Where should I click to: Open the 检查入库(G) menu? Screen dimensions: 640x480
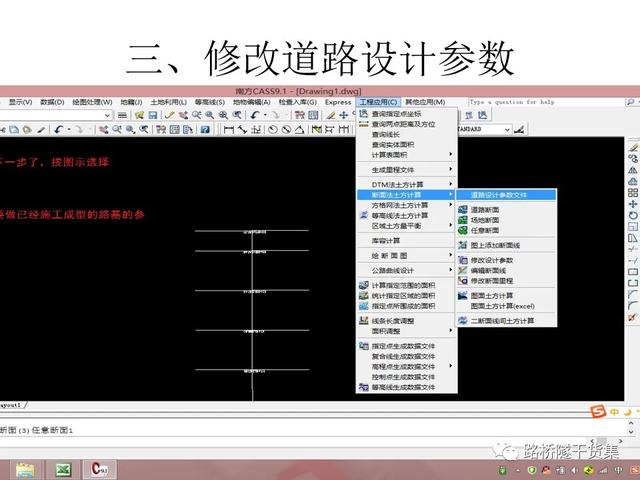(x=298, y=102)
